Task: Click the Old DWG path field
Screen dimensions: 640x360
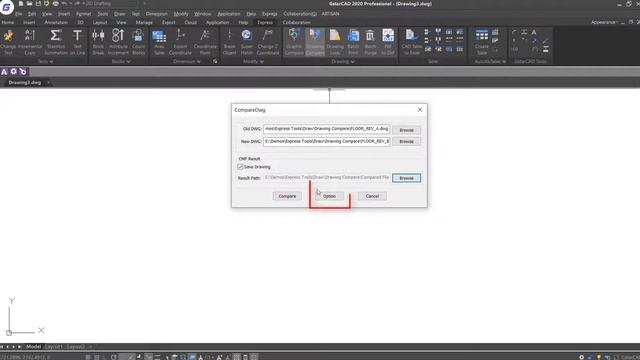Action: pos(327,129)
